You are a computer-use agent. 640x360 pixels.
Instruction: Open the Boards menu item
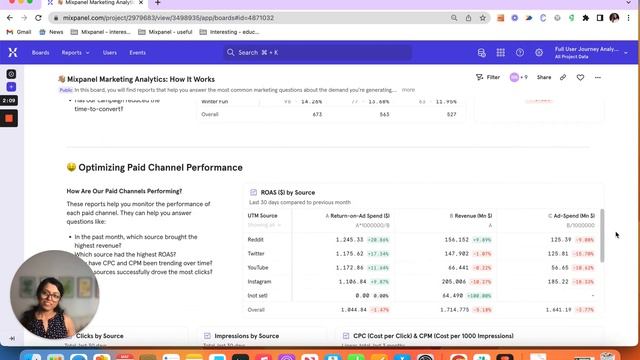[40, 53]
